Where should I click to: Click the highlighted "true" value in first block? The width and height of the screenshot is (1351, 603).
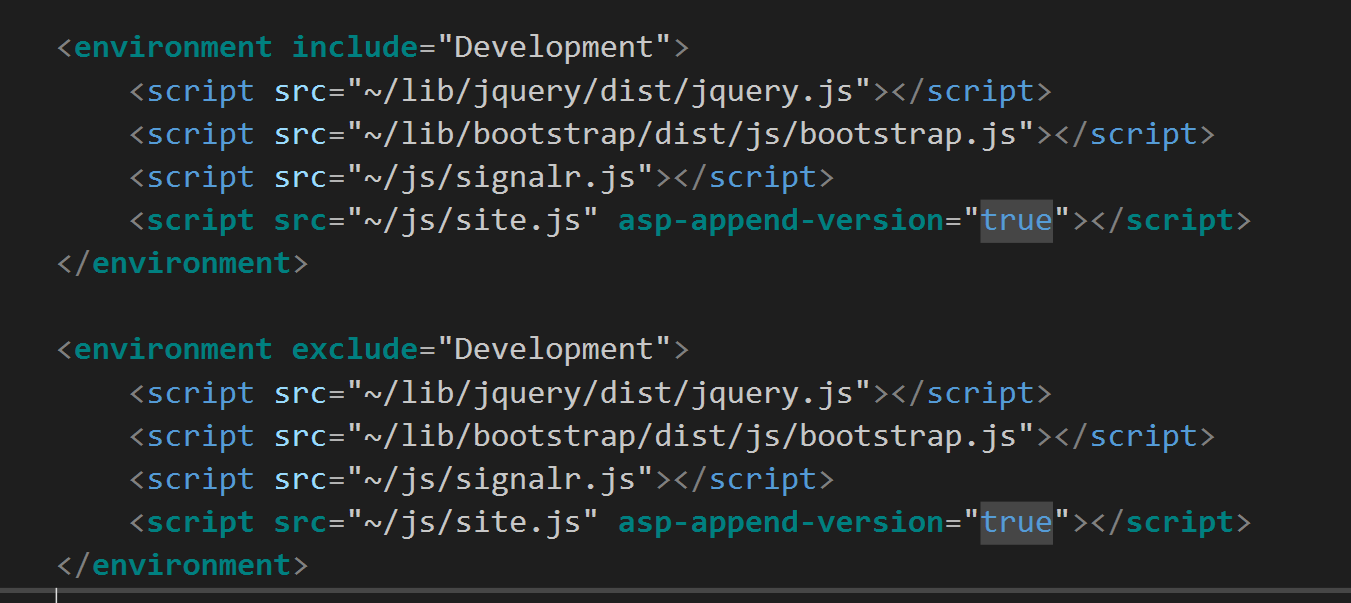[1015, 219]
